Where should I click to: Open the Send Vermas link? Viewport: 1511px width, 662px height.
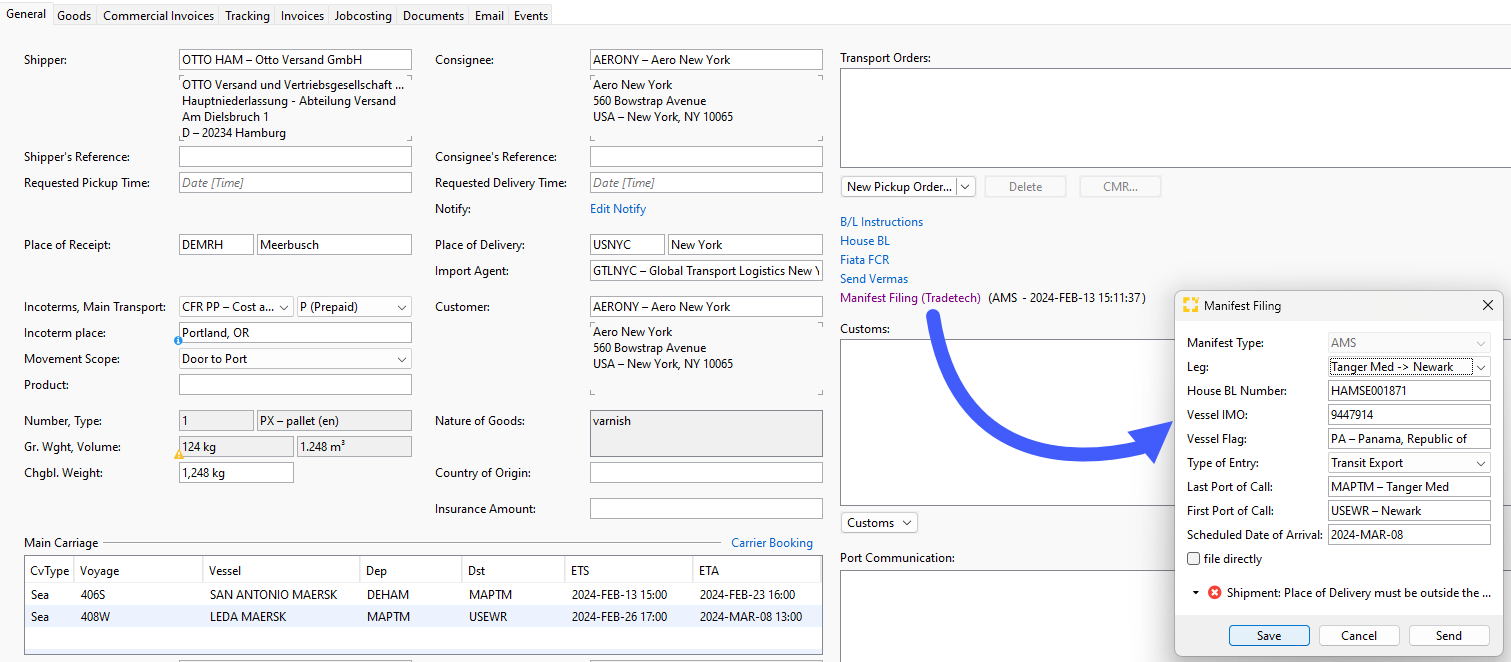point(874,279)
